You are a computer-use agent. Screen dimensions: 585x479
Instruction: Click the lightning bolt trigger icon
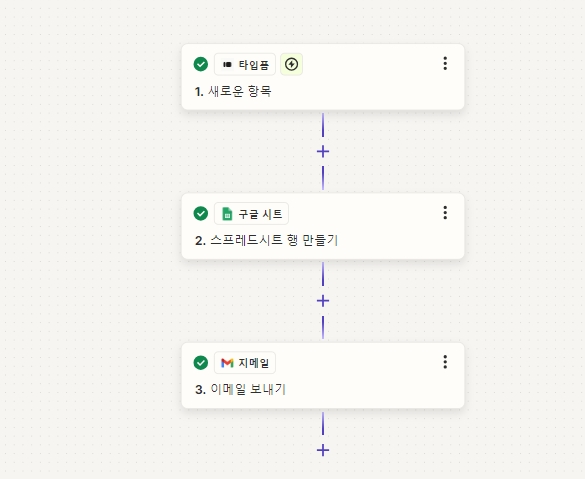click(x=291, y=64)
